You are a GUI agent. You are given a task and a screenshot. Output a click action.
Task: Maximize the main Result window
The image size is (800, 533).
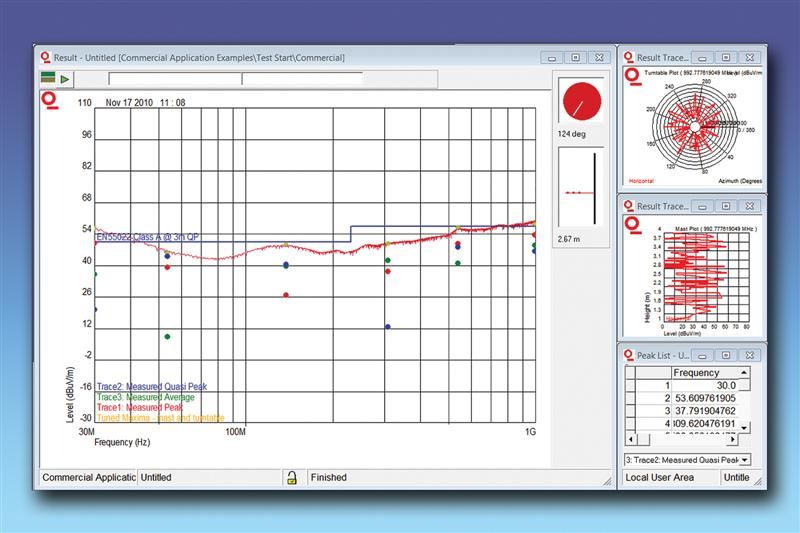tap(576, 58)
